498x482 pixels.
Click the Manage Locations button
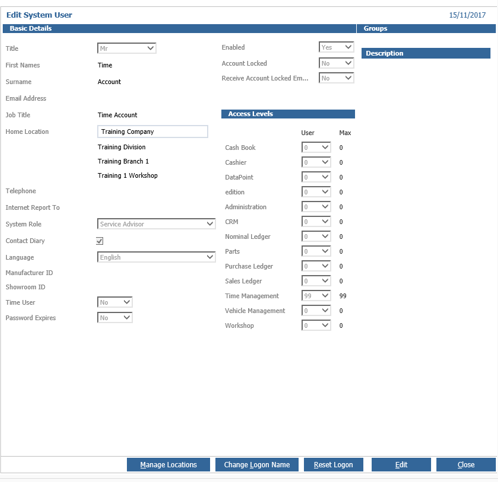point(168,465)
